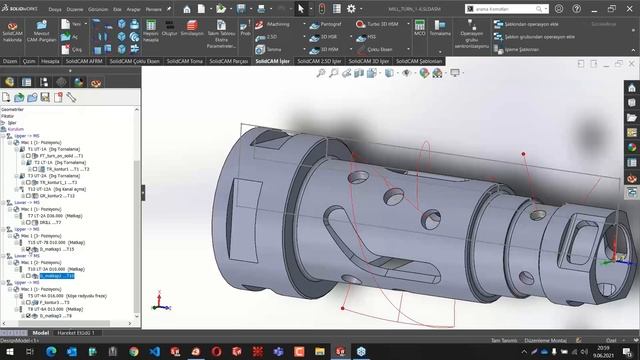
Task: Click the Print icon in title toolbar
Action: click(x=261, y=9)
